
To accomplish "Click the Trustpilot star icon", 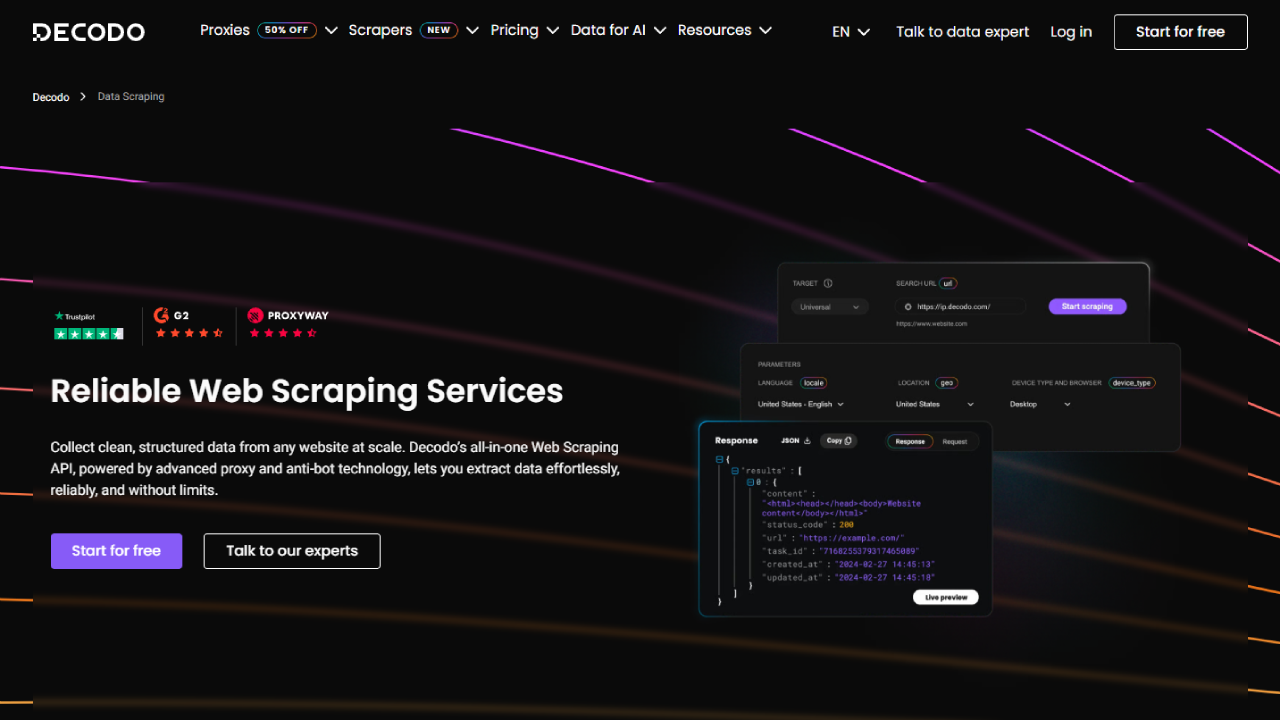I will 60,314.
